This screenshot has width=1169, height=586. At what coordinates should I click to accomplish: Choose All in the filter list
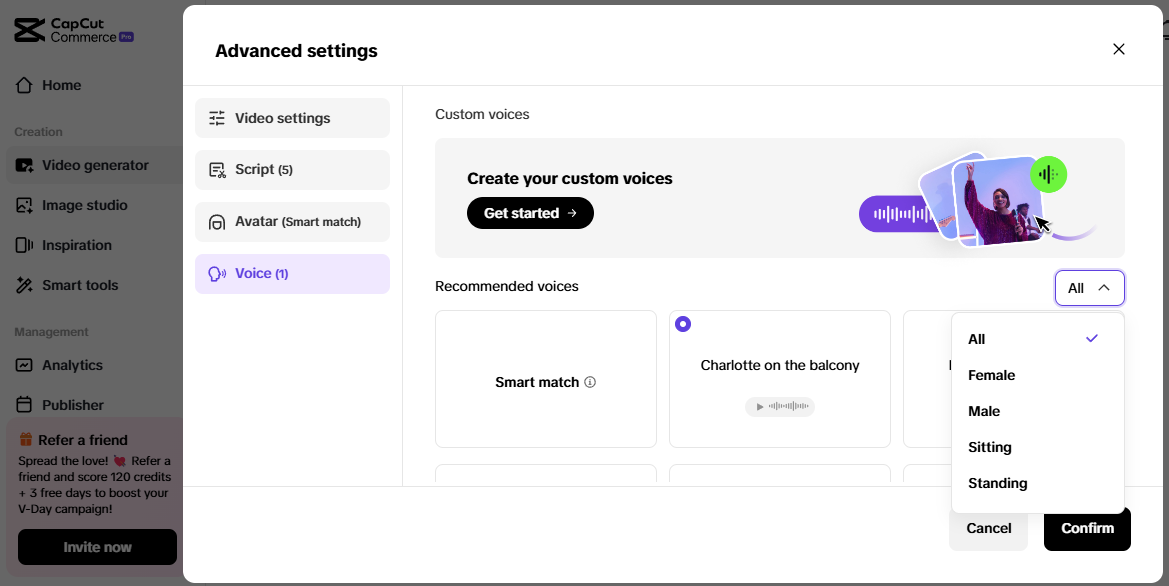pos(1037,339)
